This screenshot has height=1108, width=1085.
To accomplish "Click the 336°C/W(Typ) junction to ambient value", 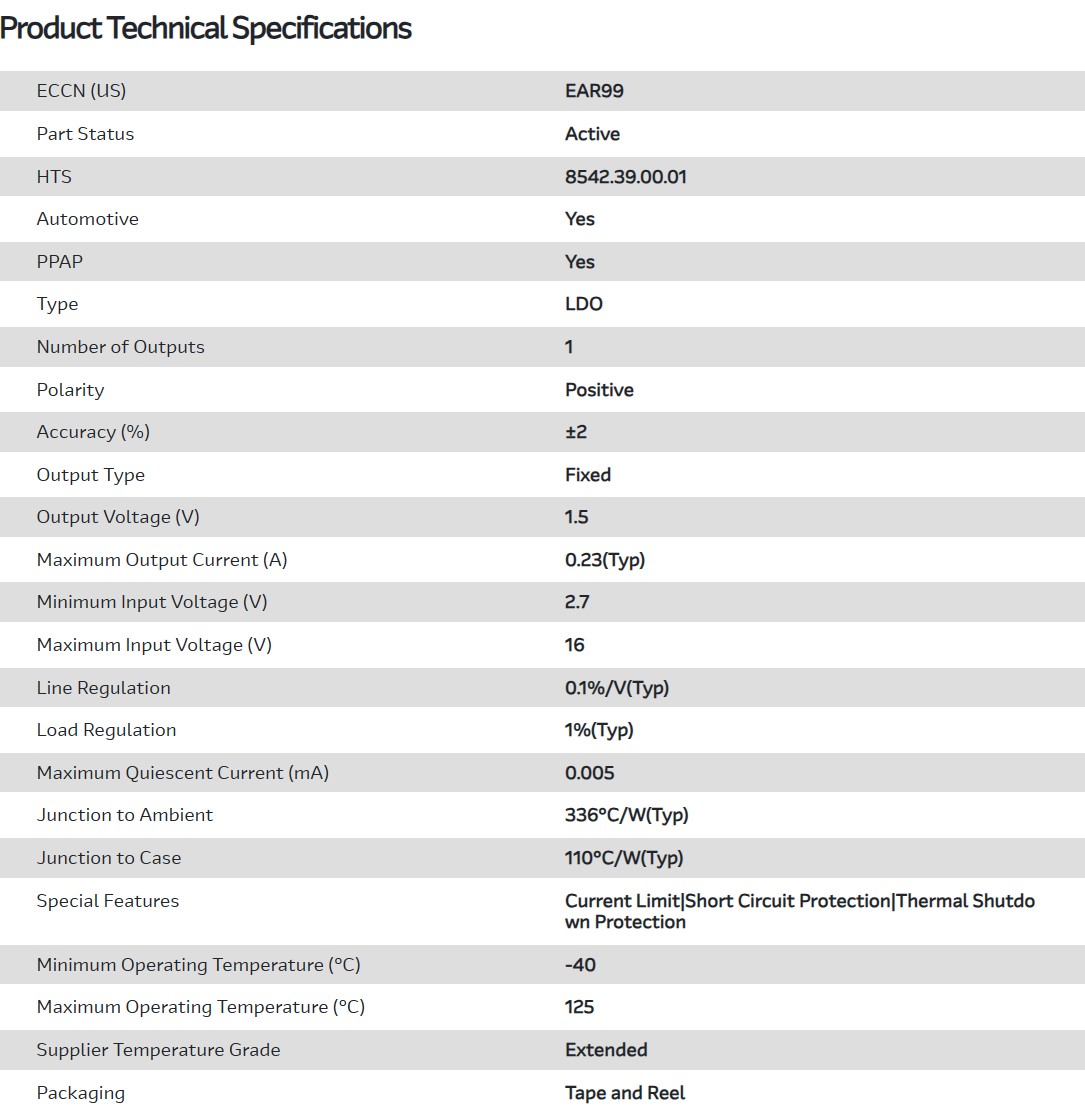I will click(627, 815).
